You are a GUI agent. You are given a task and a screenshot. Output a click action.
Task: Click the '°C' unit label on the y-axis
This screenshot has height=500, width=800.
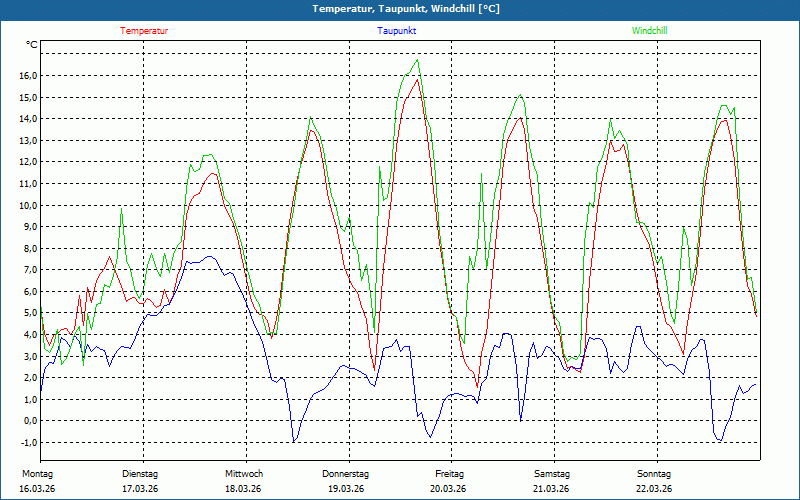point(32,45)
